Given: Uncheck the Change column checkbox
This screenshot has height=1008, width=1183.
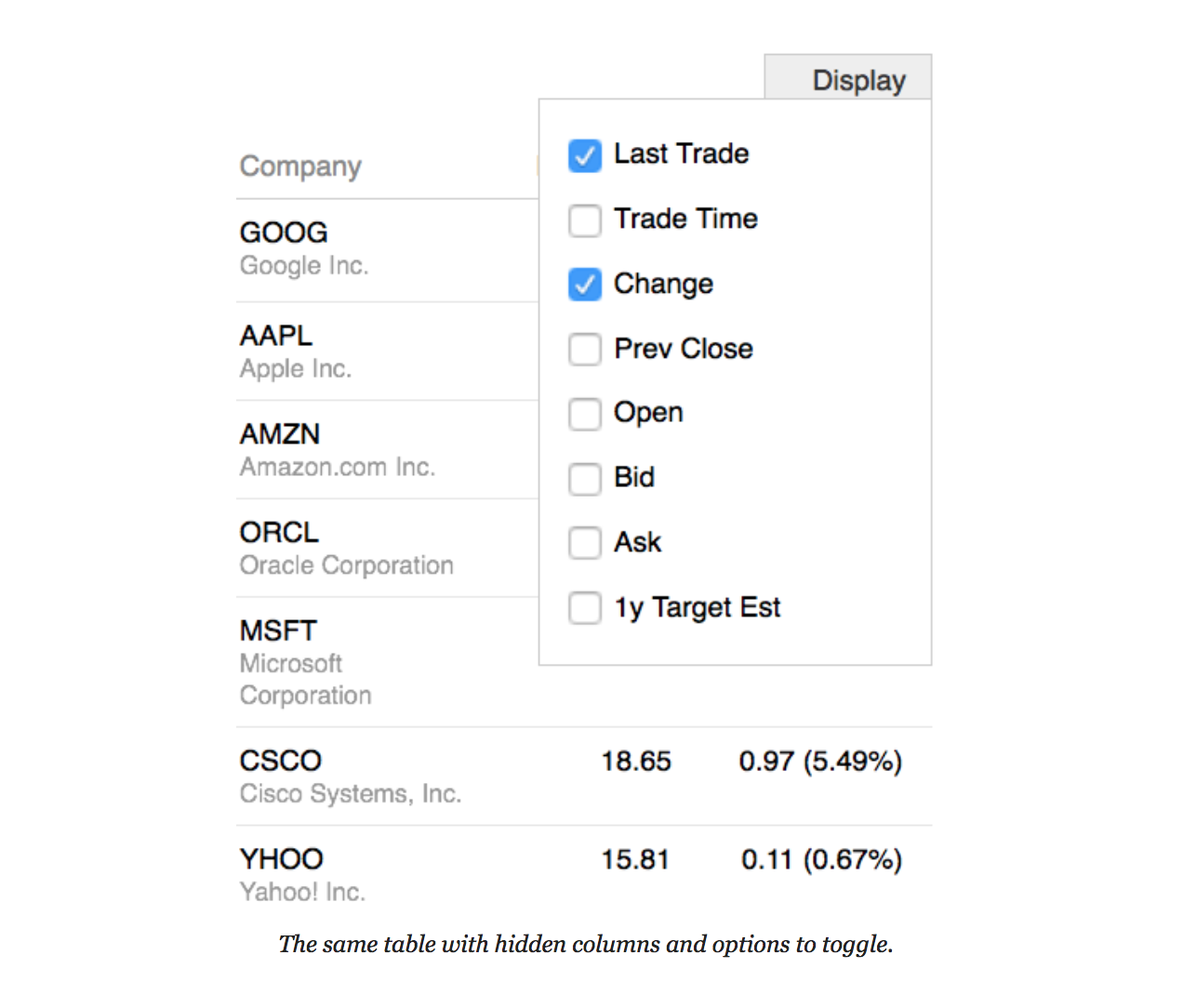Looking at the screenshot, I should (x=585, y=285).
